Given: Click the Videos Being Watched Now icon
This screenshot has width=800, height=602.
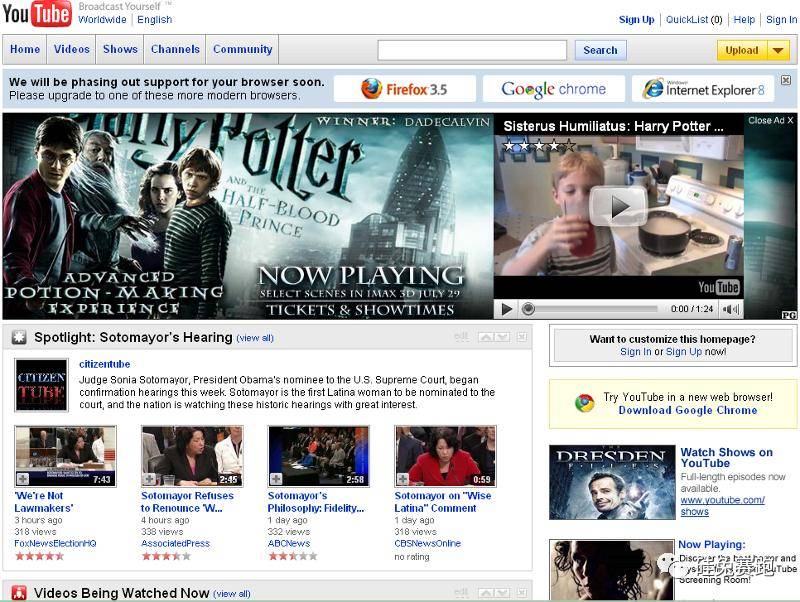Looking at the screenshot, I should click(x=19, y=593).
